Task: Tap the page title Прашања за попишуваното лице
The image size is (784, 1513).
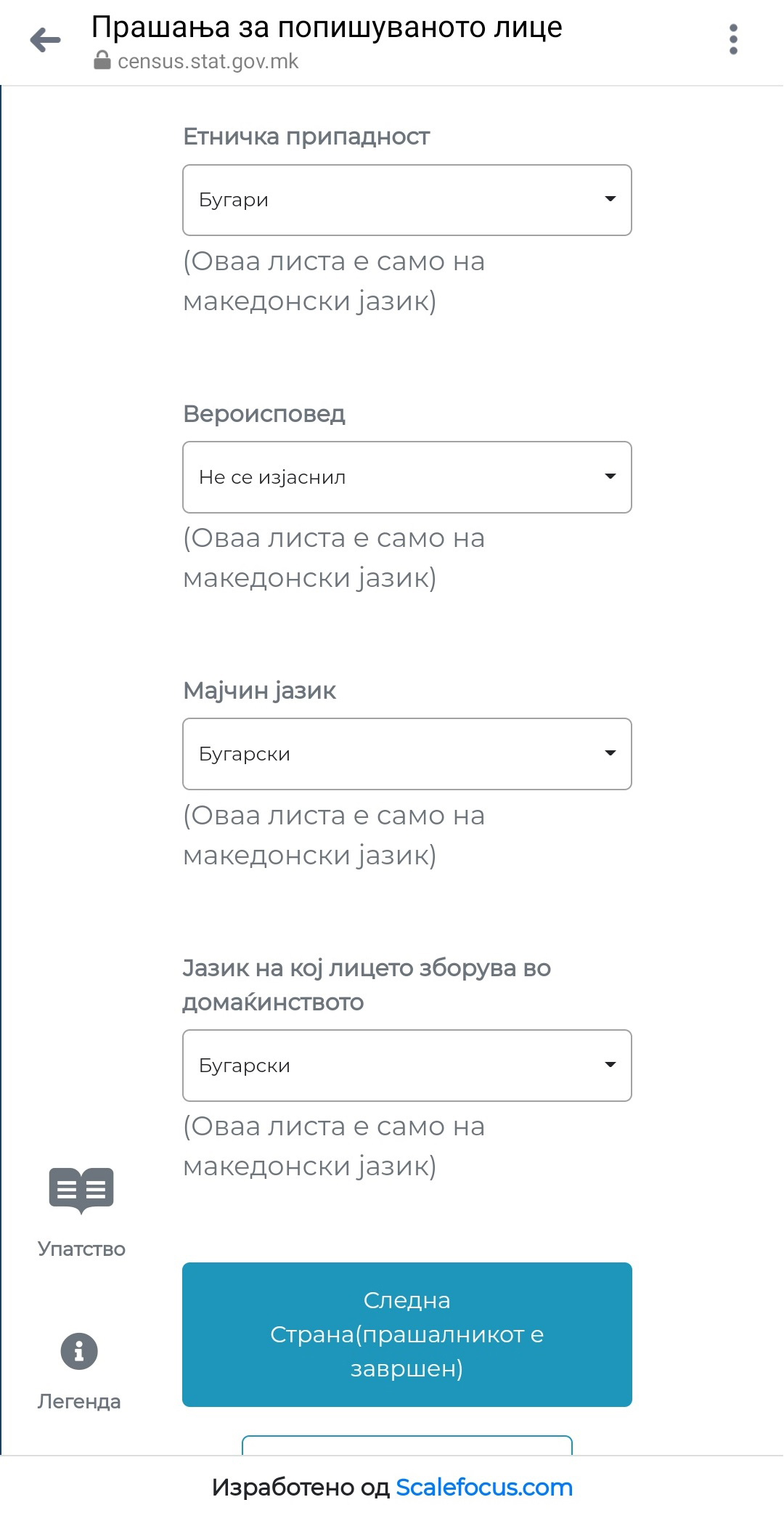Action: tap(327, 28)
